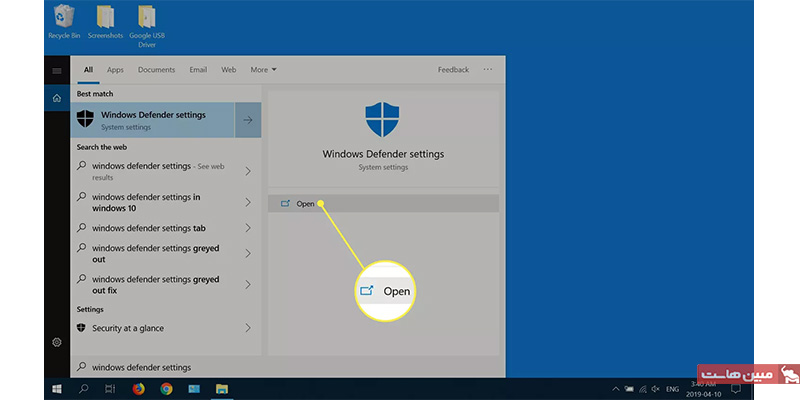The height and width of the screenshot is (400, 800).
Task: Switch to the Documents search tab
Action: (x=156, y=70)
